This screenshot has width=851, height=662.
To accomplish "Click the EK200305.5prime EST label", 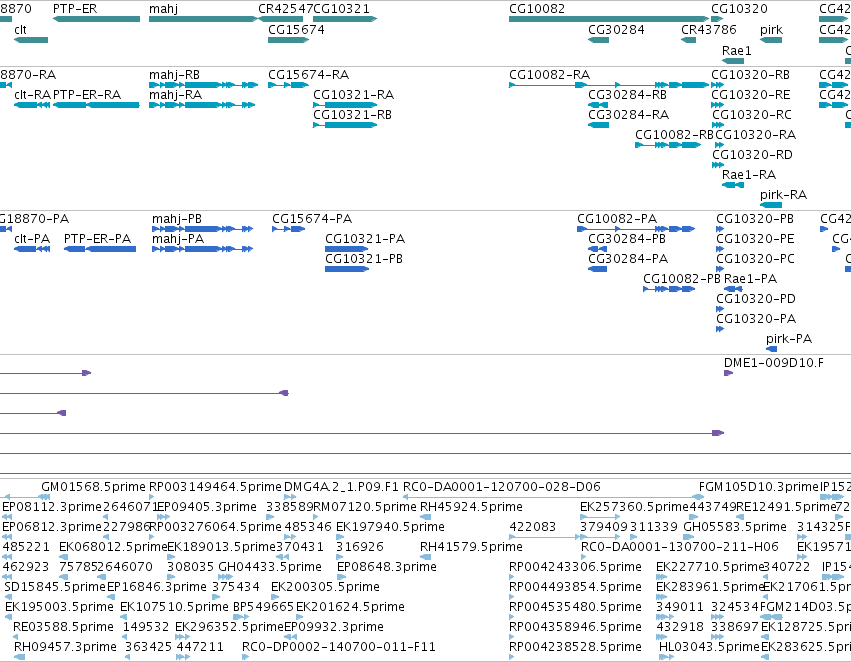I will [325, 587].
